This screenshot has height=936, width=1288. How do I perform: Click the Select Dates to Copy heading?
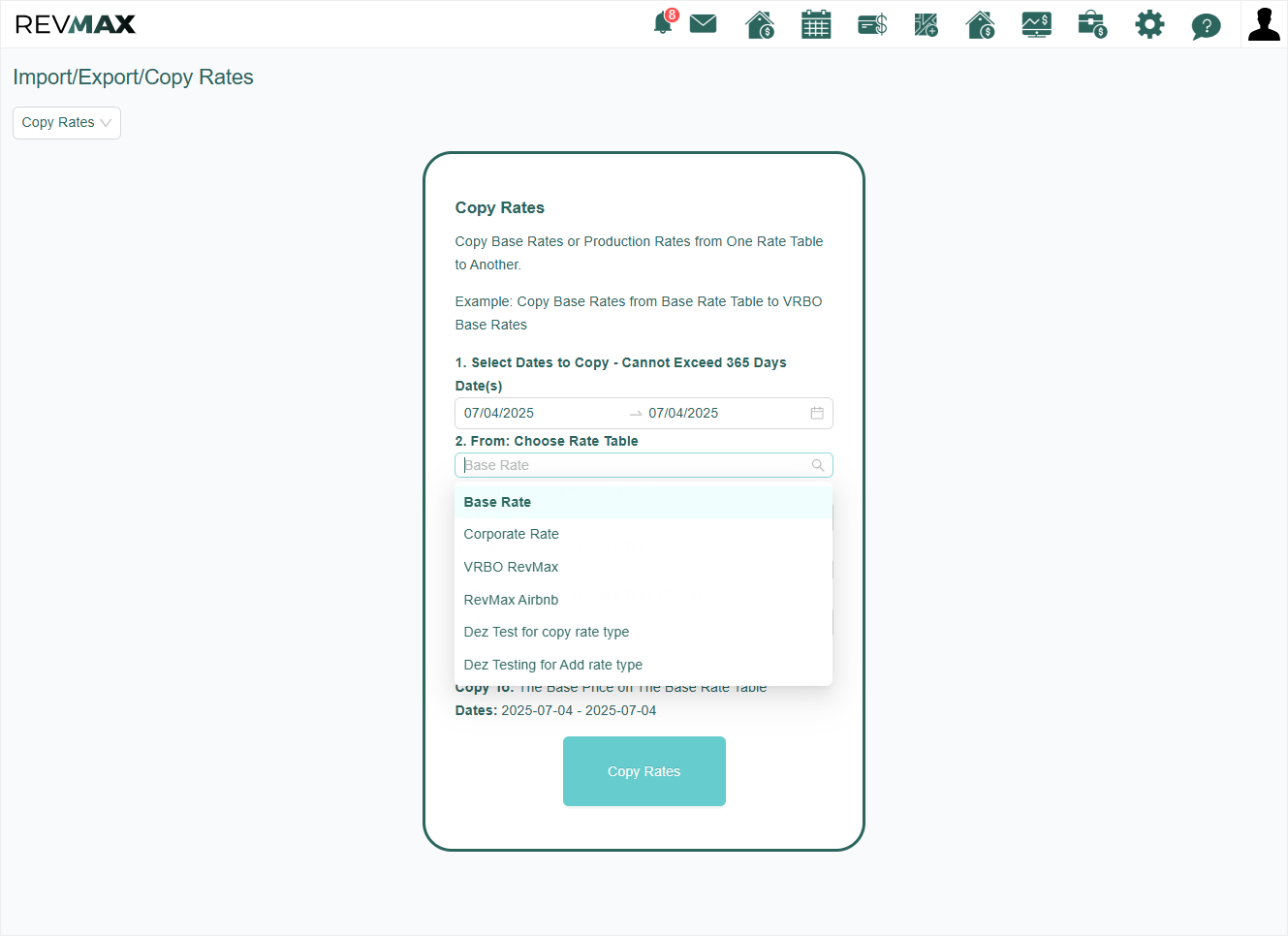(621, 362)
